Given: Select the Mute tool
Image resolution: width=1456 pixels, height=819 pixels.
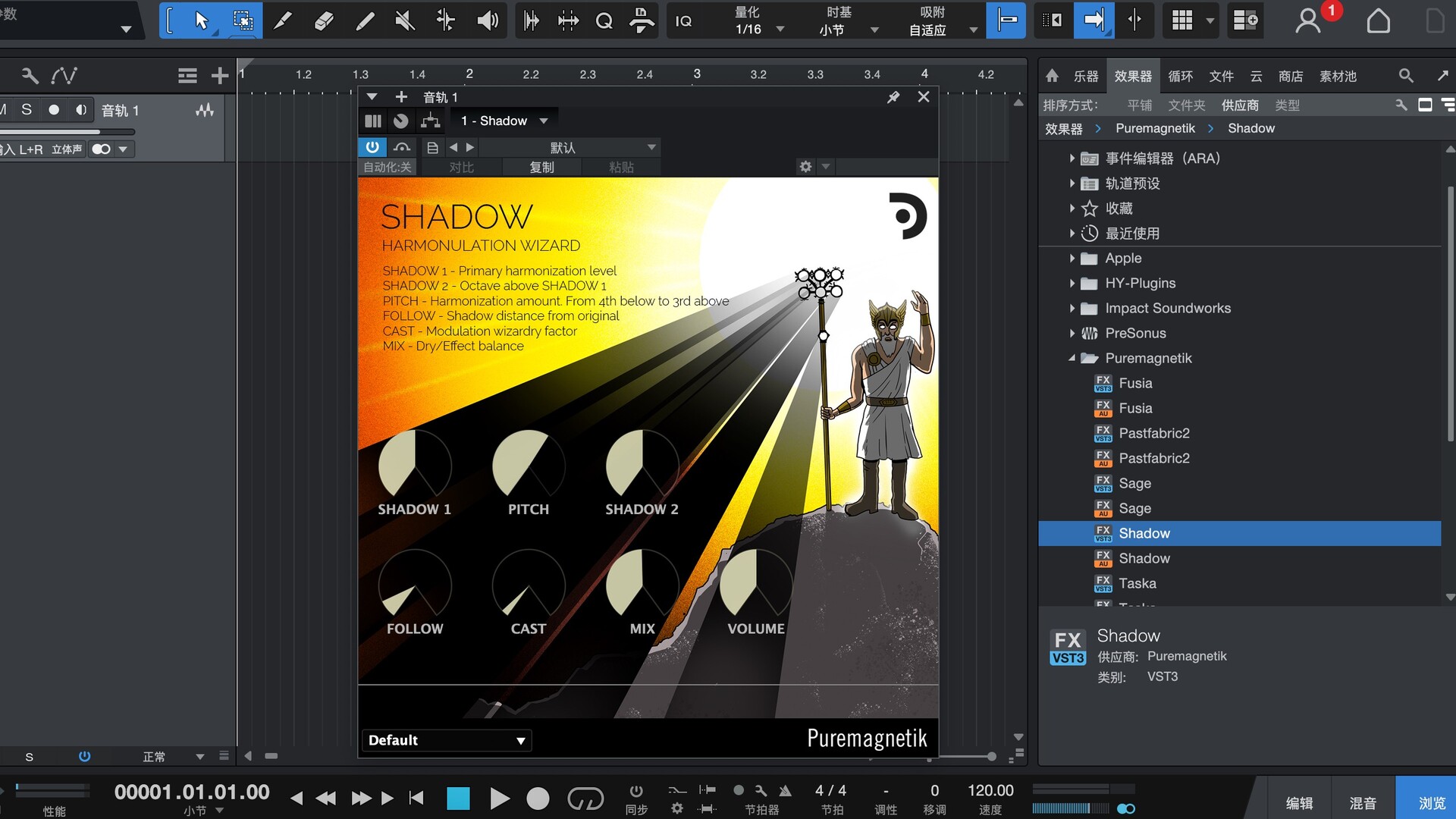Looking at the screenshot, I should (x=405, y=20).
